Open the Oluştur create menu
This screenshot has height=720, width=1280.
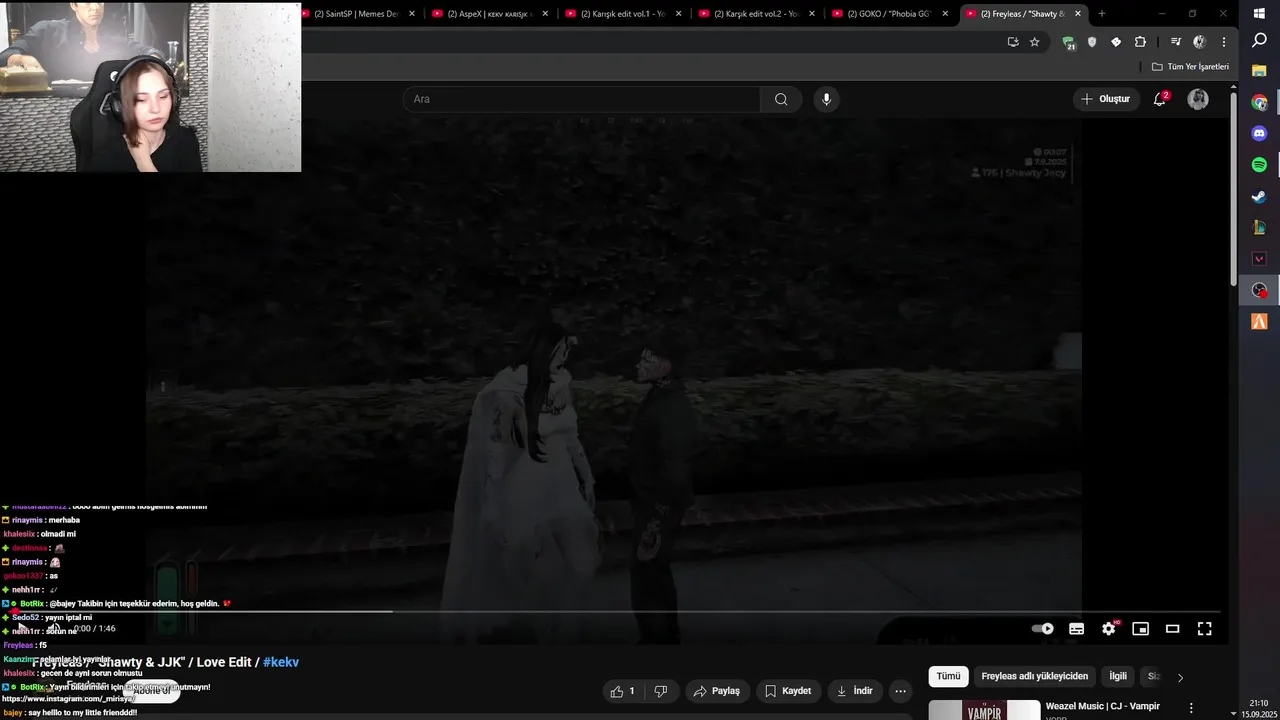(x=1105, y=99)
